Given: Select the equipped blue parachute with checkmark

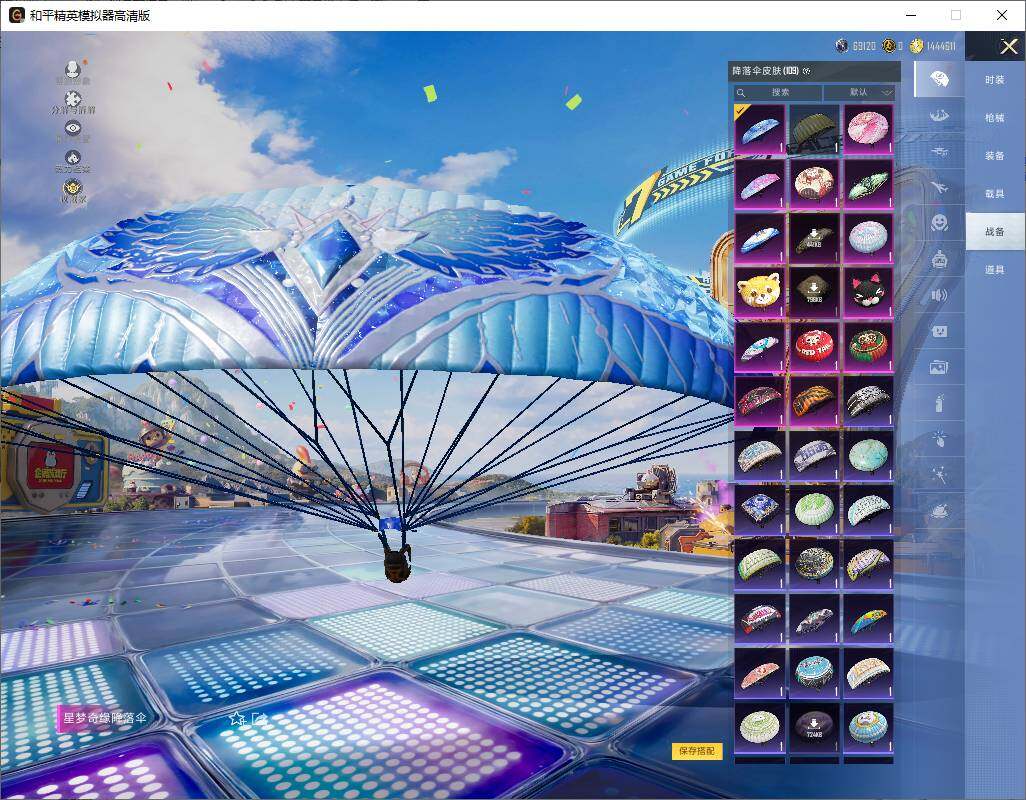Looking at the screenshot, I should coord(759,129).
